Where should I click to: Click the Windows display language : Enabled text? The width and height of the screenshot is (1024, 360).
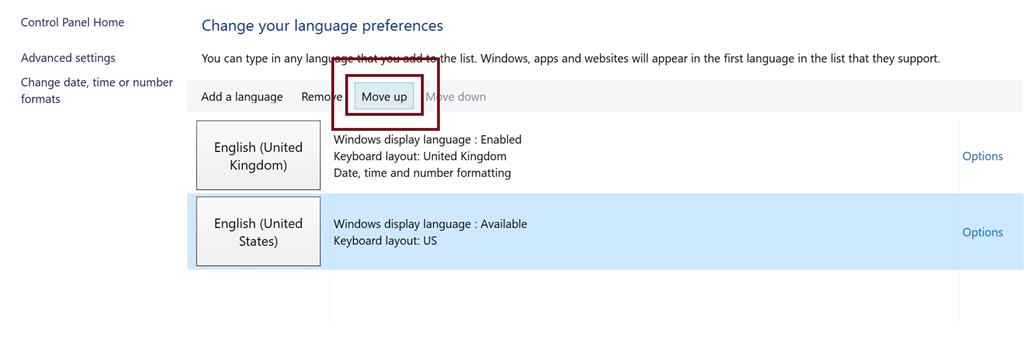[x=428, y=139]
